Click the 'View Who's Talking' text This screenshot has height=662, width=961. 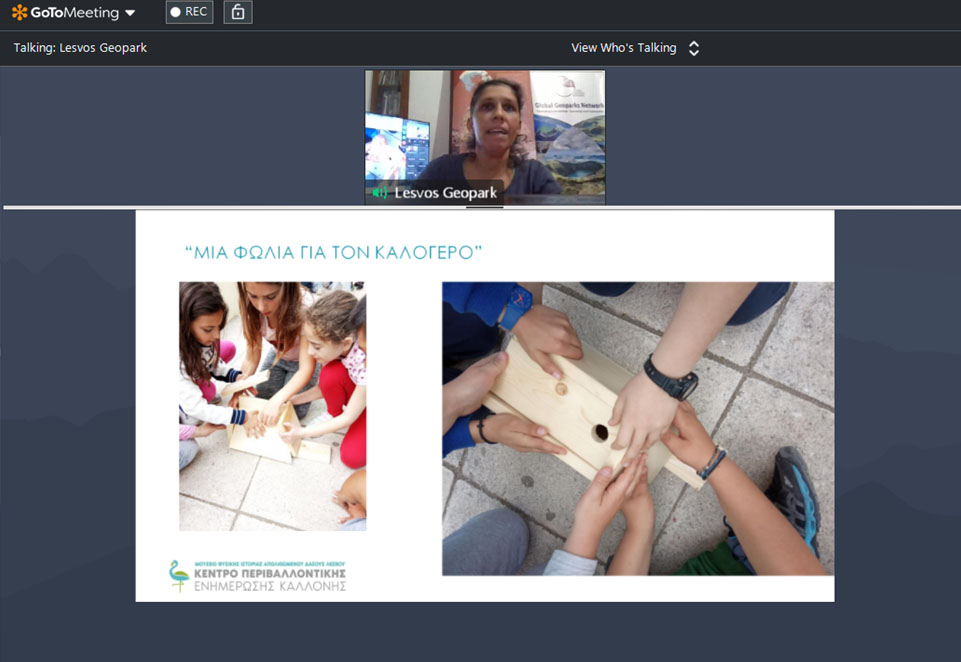[x=623, y=48]
